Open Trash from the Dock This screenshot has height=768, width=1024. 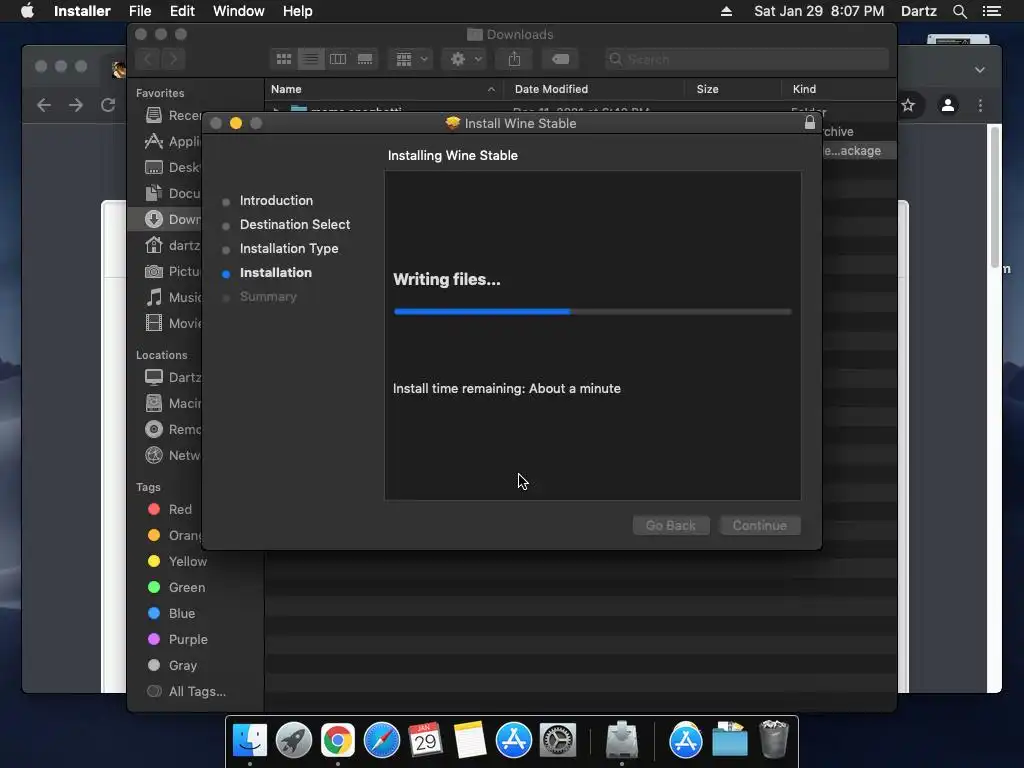[x=774, y=739]
